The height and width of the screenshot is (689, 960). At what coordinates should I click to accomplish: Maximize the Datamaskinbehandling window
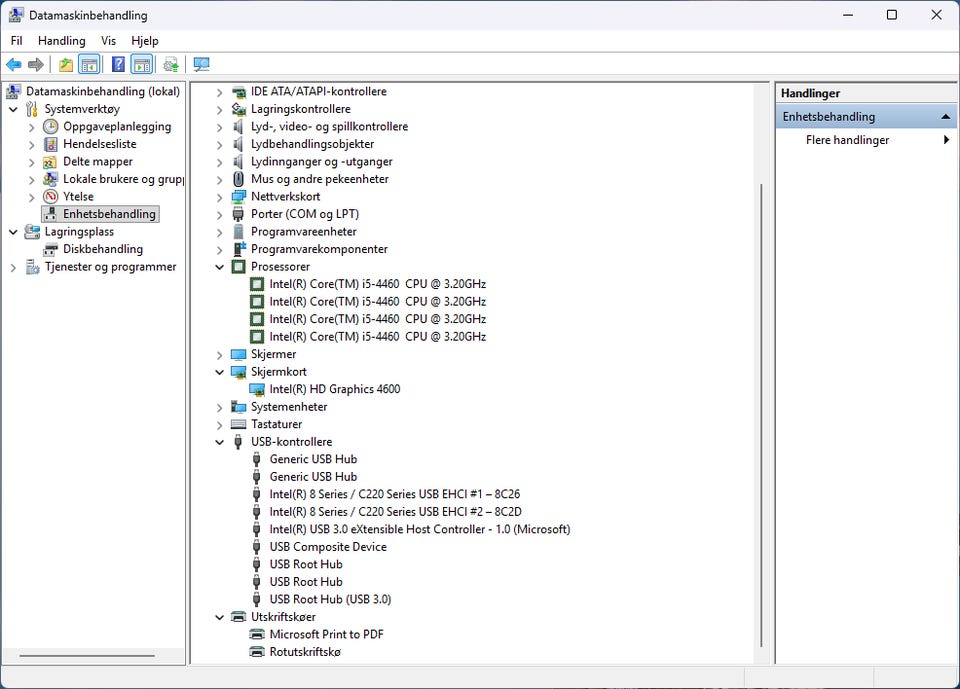892,15
